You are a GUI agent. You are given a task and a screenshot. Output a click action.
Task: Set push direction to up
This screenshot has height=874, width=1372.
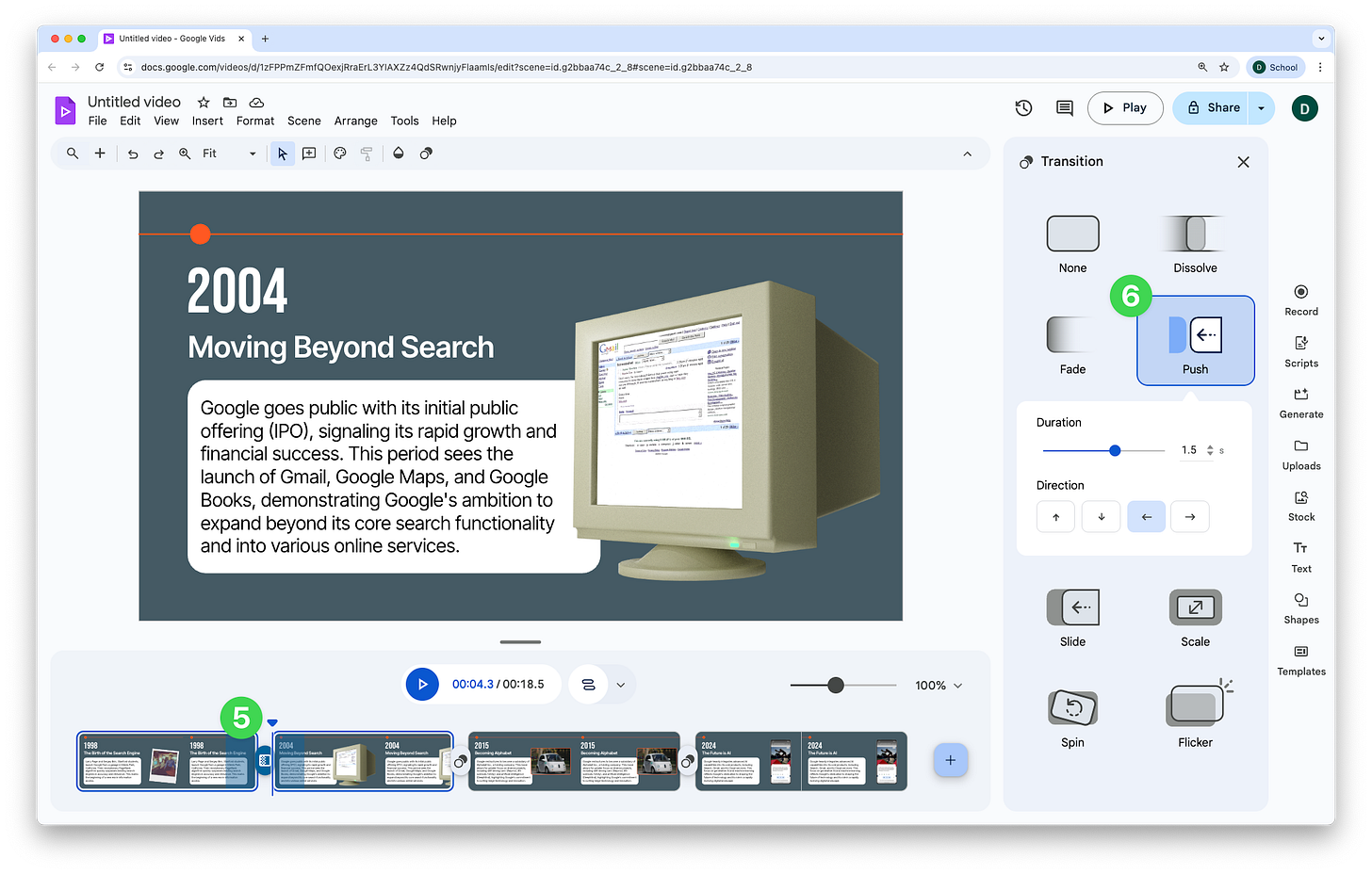coord(1055,516)
